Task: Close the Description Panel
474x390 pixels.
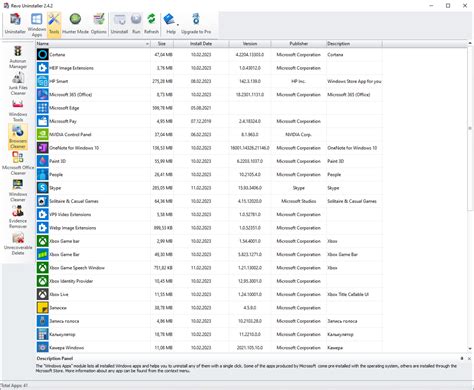Action: [x=469, y=359]
